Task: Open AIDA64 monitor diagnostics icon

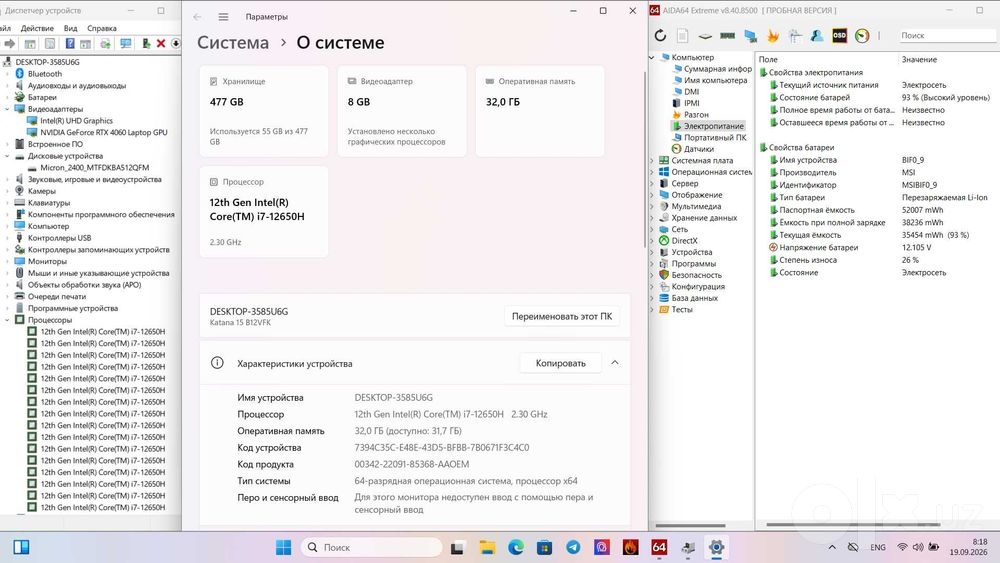Action: point(751,36)
